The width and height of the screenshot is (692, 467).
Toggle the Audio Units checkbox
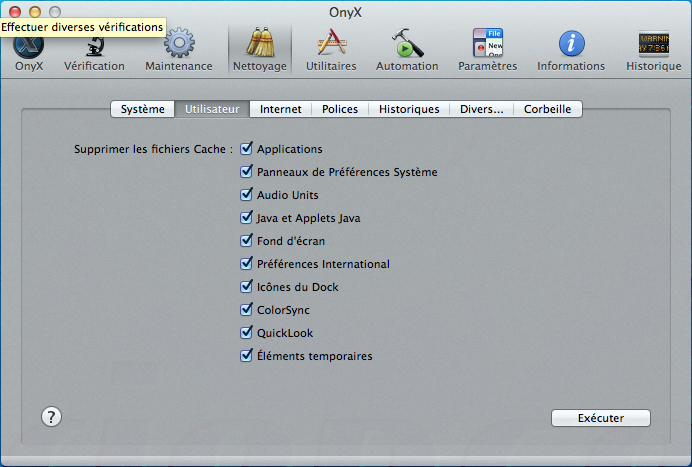(246, 194)
